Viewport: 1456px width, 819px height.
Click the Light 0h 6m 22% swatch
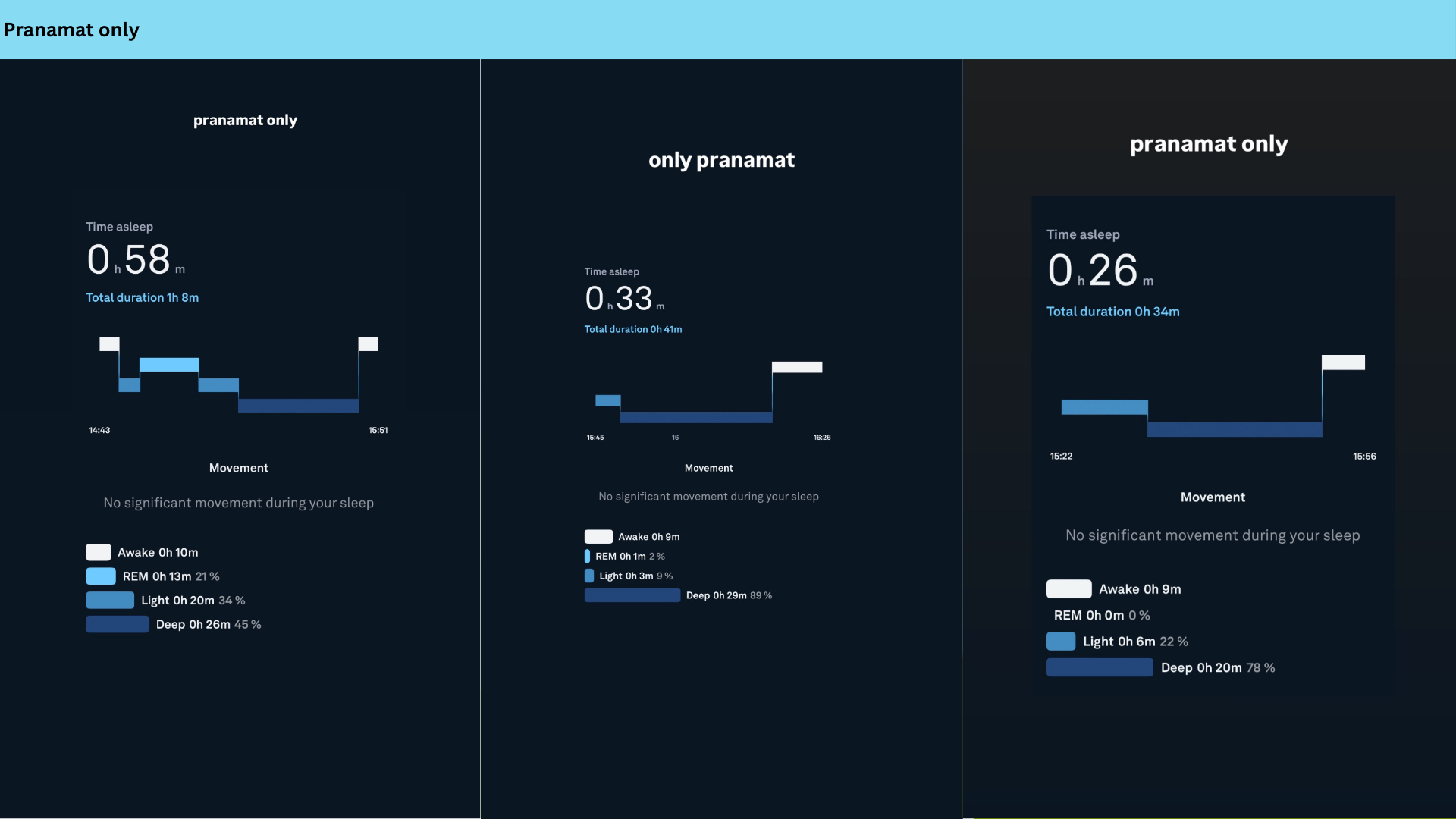pos(1061,642)
